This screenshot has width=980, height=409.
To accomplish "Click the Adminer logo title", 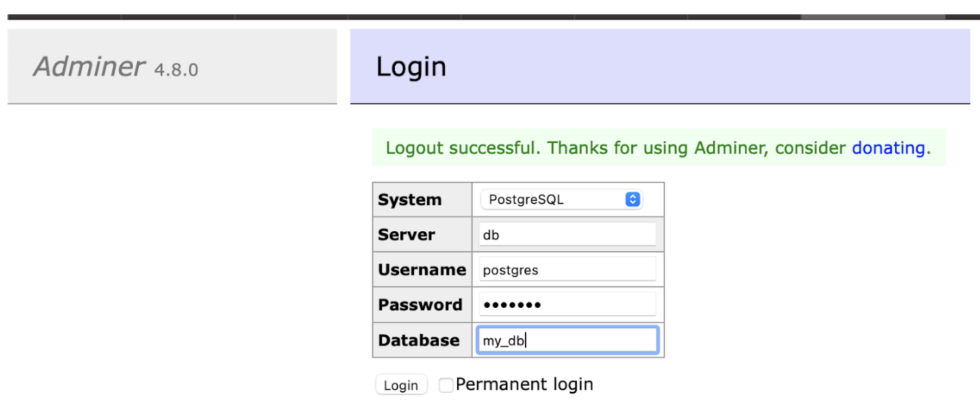I will click(89, 67).
